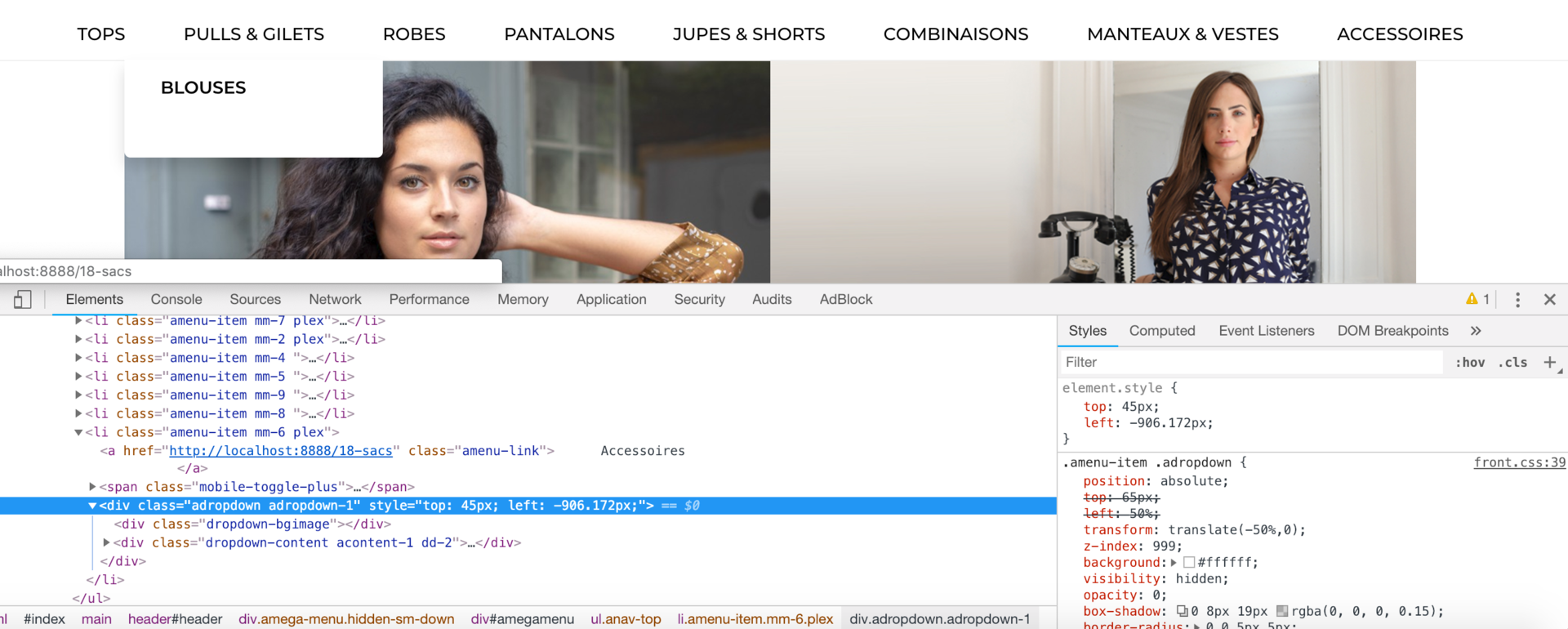
Task: Collapse the amenu-item mm-6 plex node
Action: pyautogui.click(x=78, y=432)
